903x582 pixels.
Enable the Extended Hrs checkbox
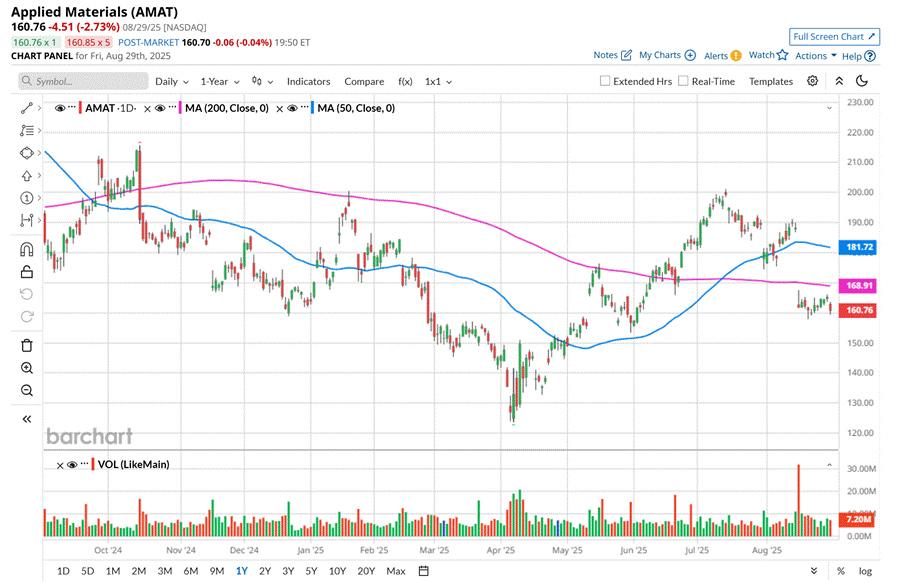click(x=605, y=81)
